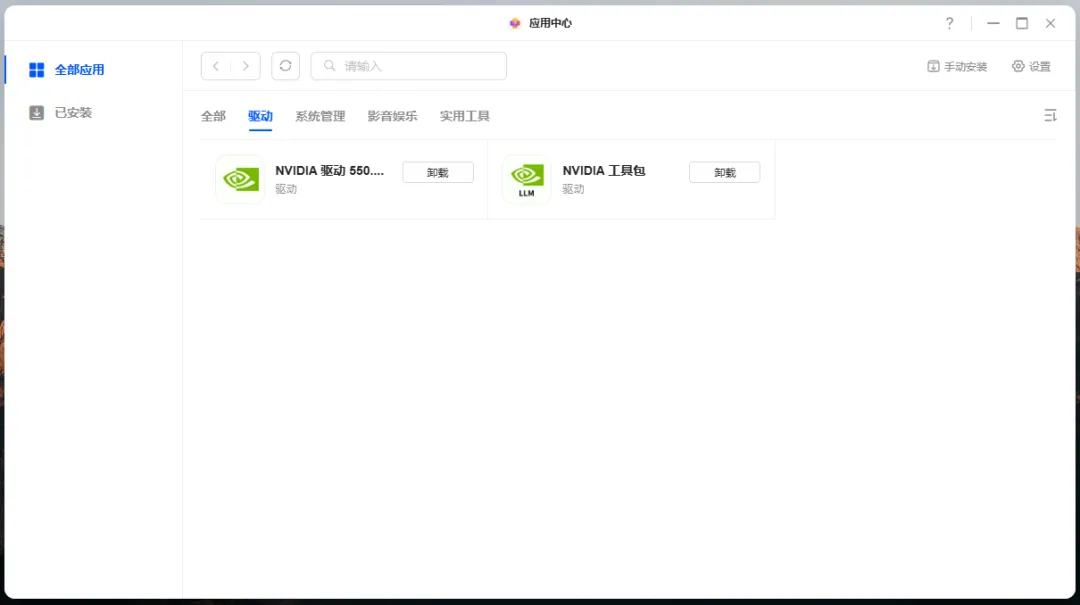Click the 请输入 search field
Viewport: 1080px width, 605px height.
pos(420,66)
